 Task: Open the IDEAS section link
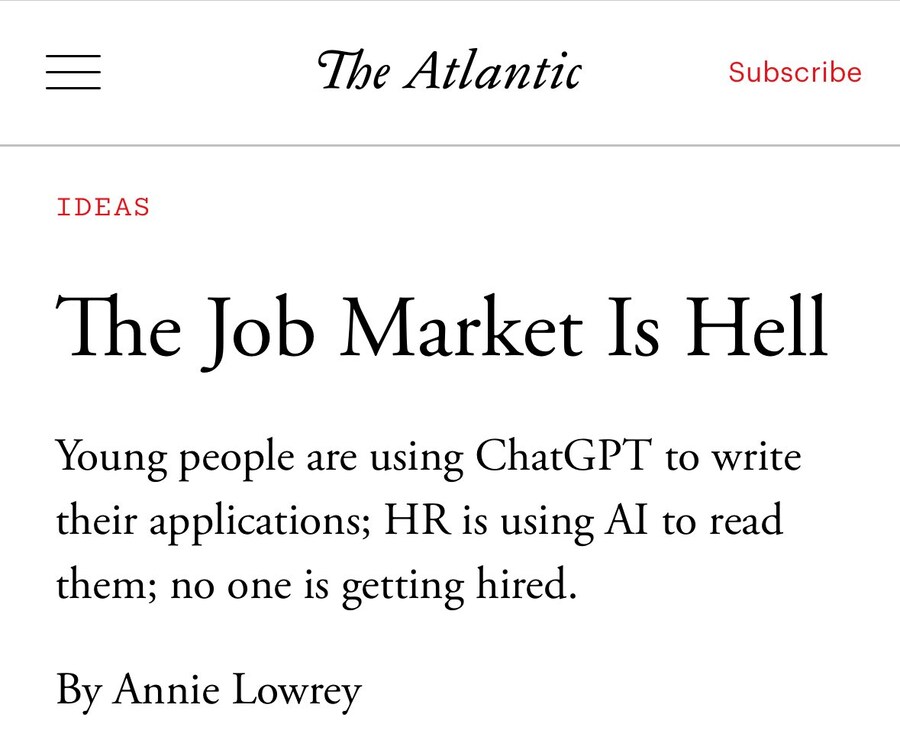pyautogui.click(x=103, y=207)
